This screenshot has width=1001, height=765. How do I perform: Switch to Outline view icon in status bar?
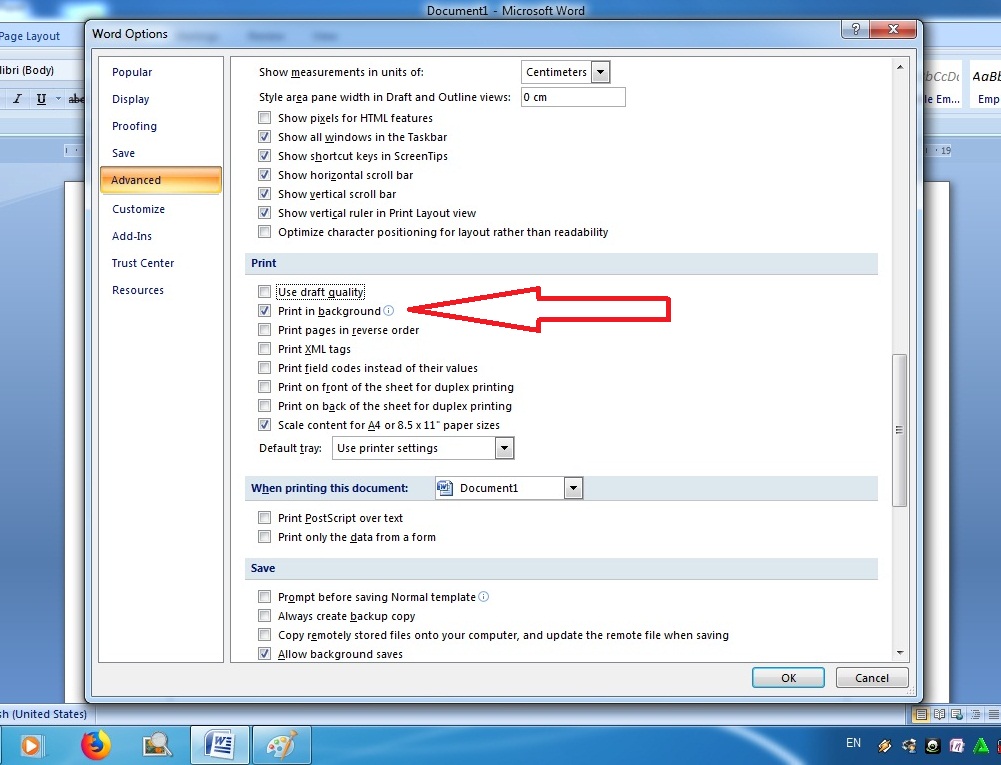coord(975,715)
